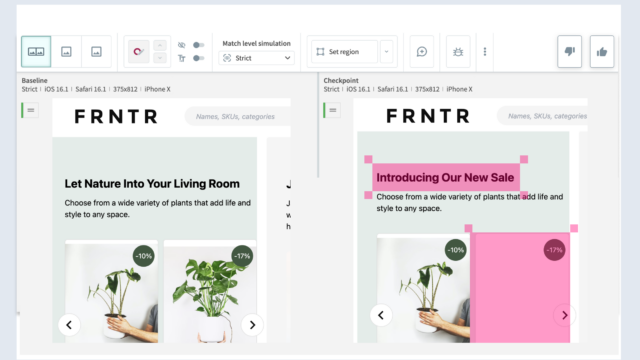Click the crossed-eye visibility icon
The width and height of the screenshot is (640, 360).
[182, 45]
